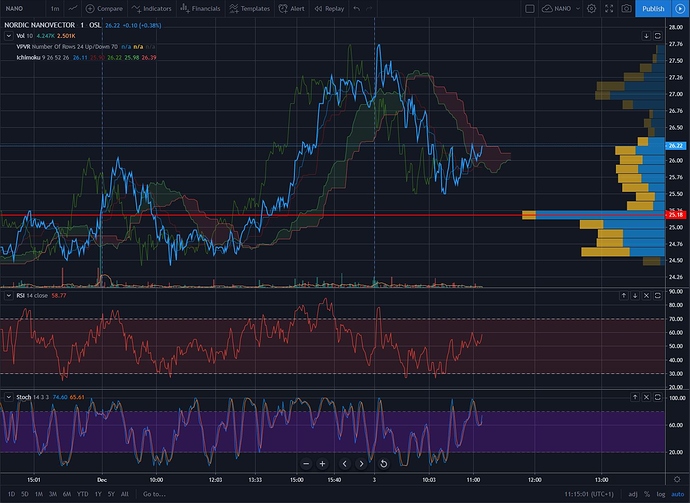The width and height of the screenshot is (690, 503).
Task: Select the 1Y time range
Action: pyautogui.click(x=98, y=494)
